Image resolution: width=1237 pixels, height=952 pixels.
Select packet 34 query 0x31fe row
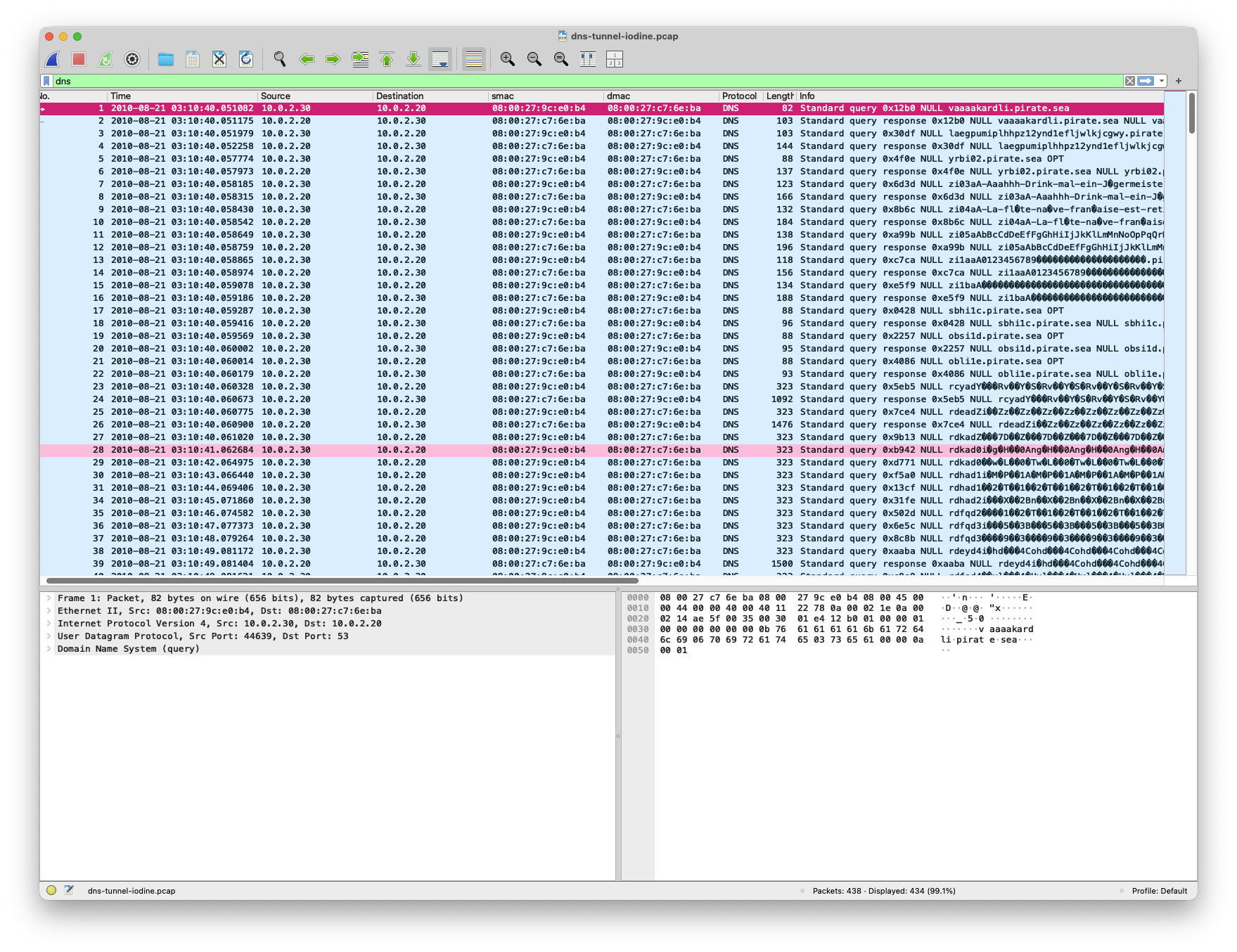[601, 501]
